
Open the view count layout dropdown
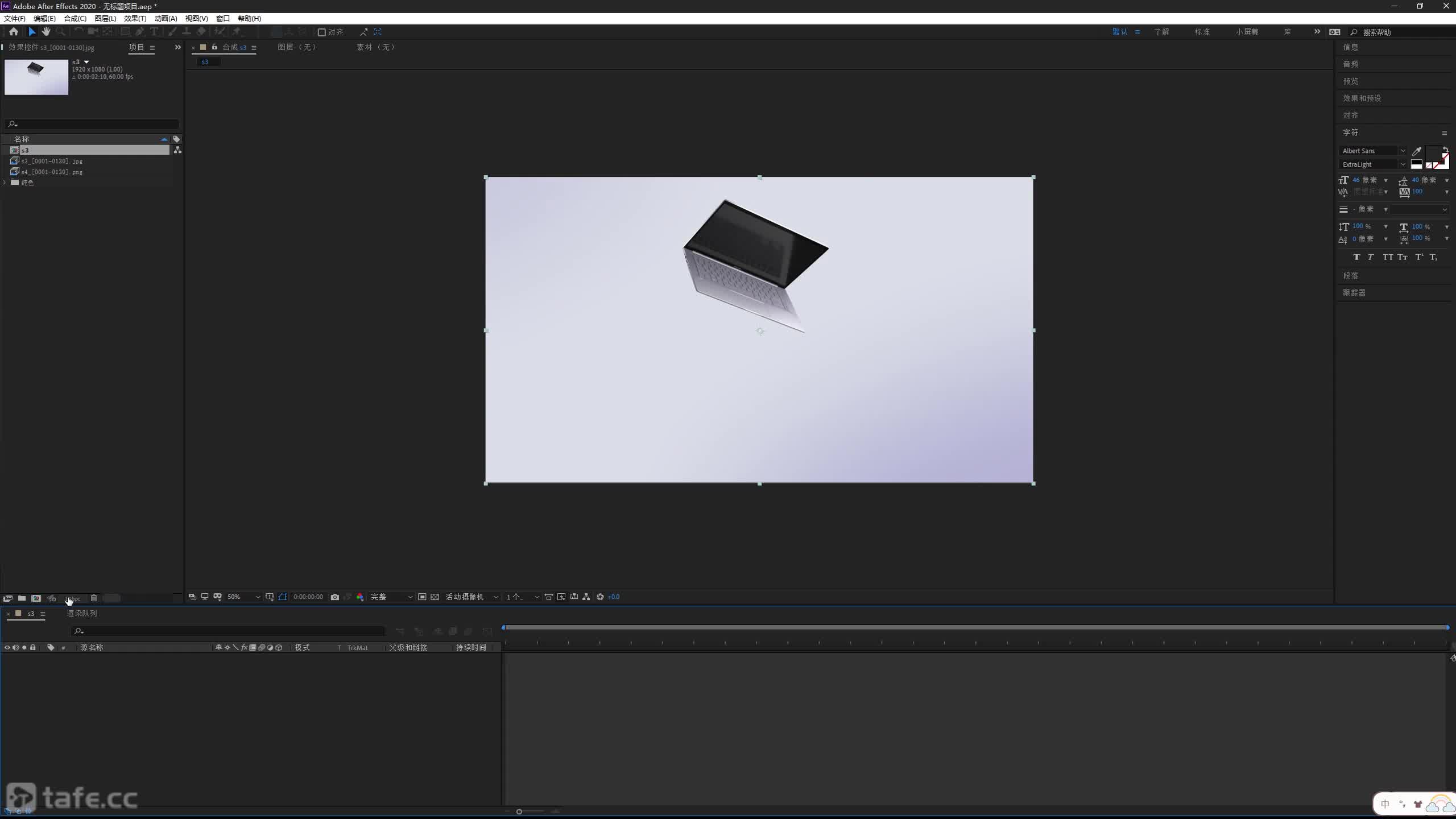tap(523, 597)
